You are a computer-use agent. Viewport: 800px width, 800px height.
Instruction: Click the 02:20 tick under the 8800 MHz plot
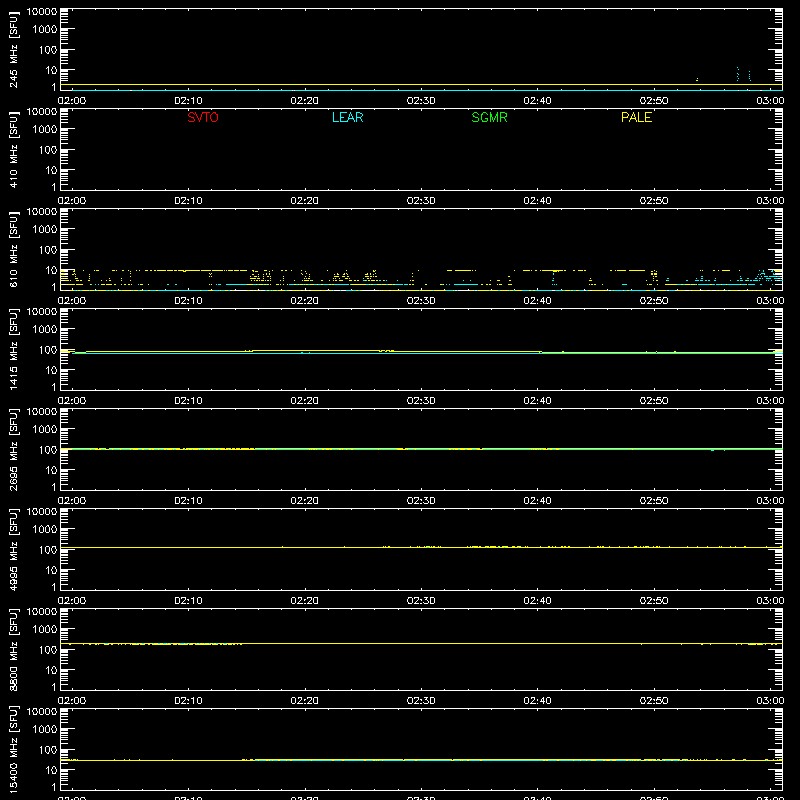click(x=305, y=701)
